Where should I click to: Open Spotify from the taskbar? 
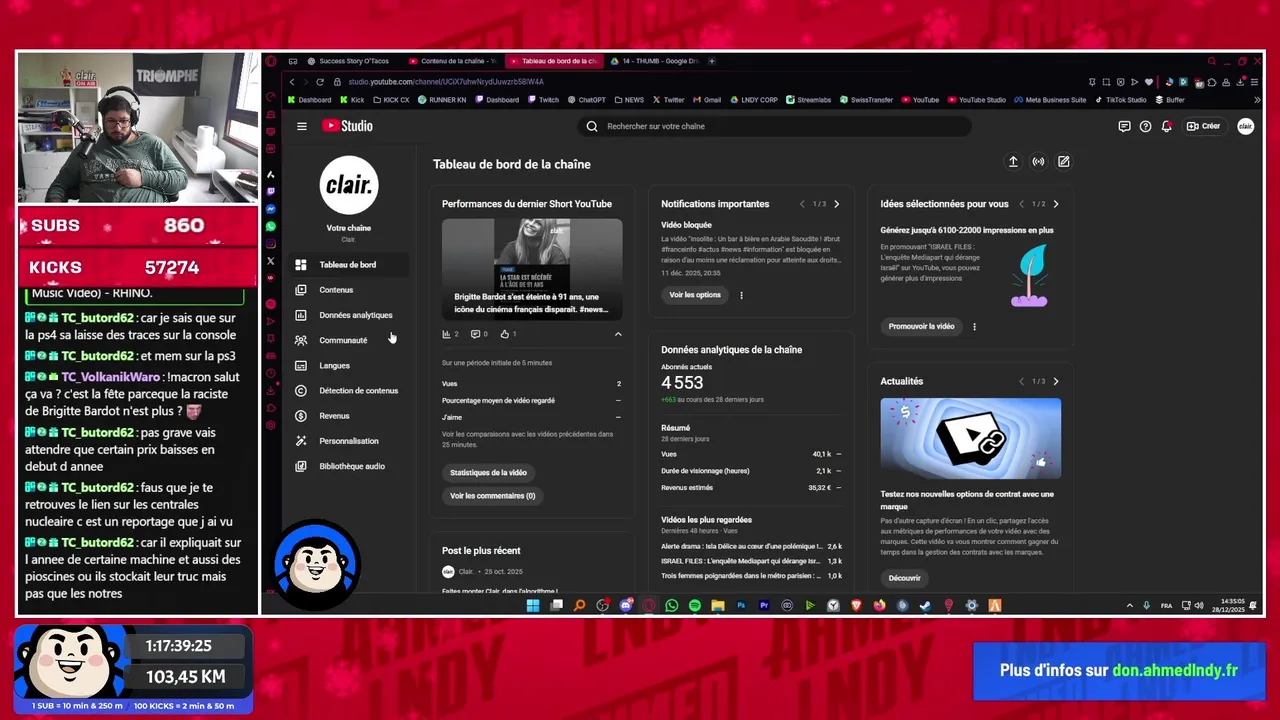[x=695, y=605]
